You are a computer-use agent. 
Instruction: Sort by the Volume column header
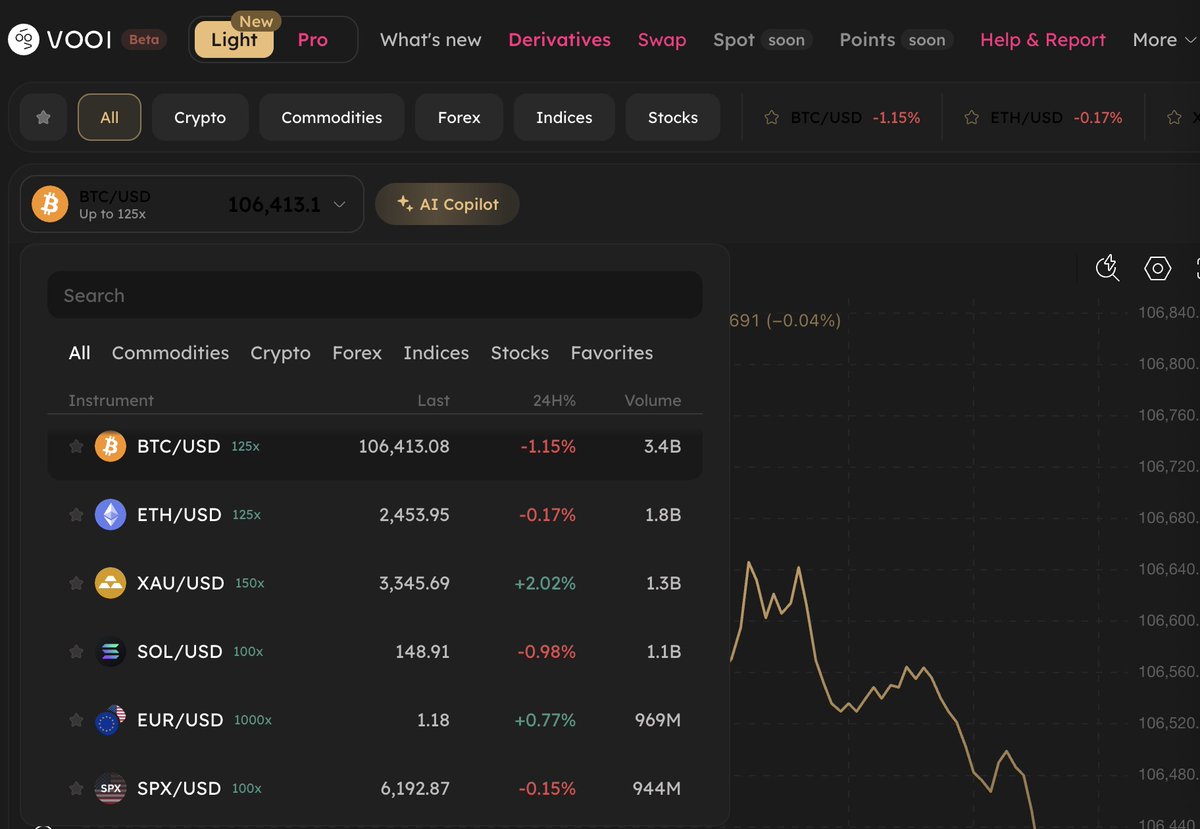point(653,400)
